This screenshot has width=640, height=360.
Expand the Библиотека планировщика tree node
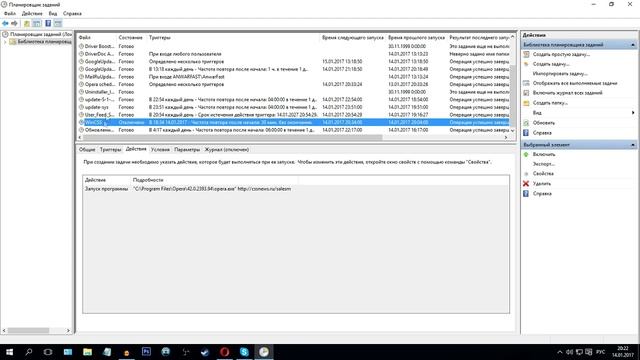pyautogui.click(x=5, y=42)
